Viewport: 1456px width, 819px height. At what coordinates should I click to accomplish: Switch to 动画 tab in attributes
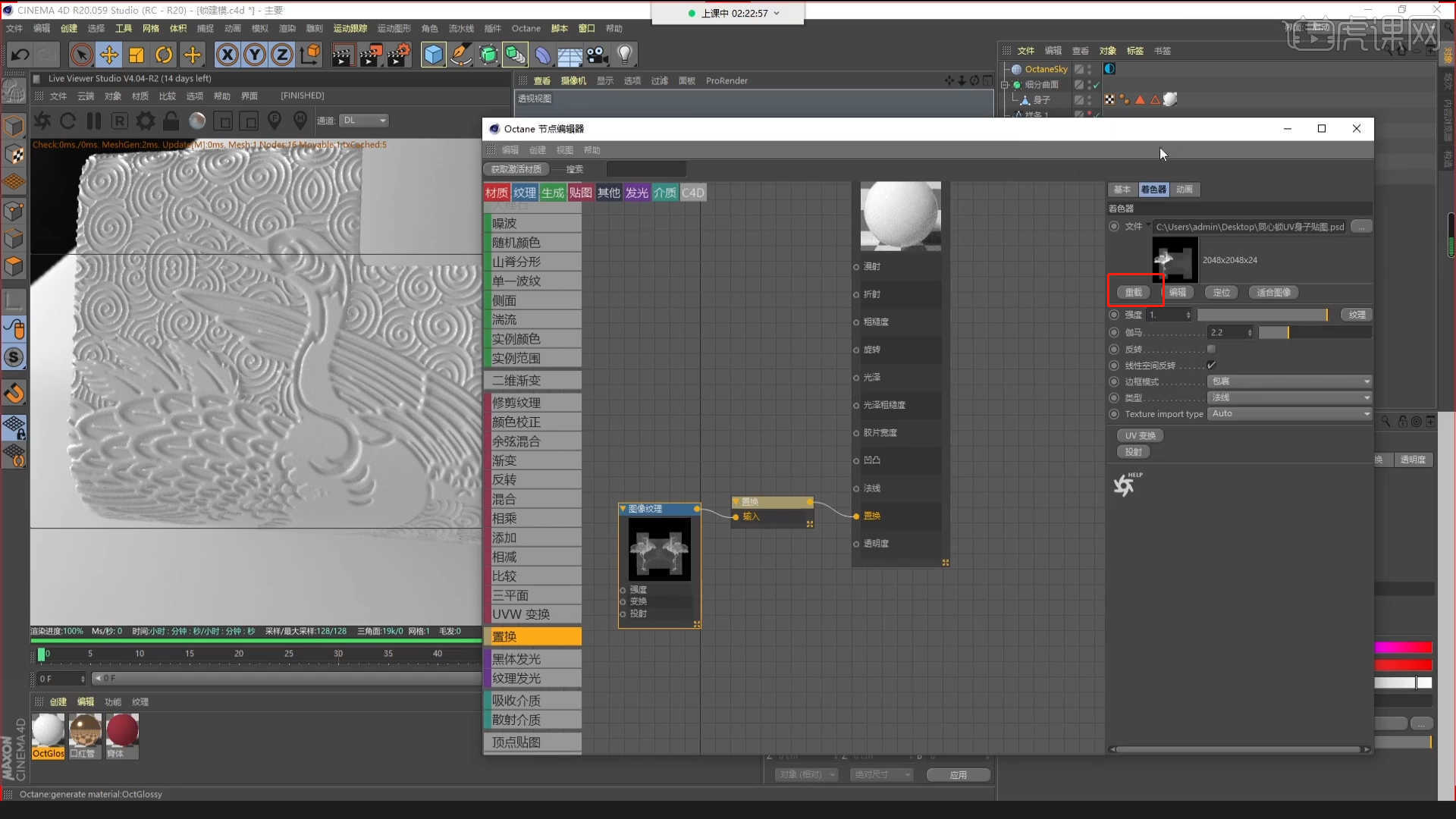click(1185, 190)
